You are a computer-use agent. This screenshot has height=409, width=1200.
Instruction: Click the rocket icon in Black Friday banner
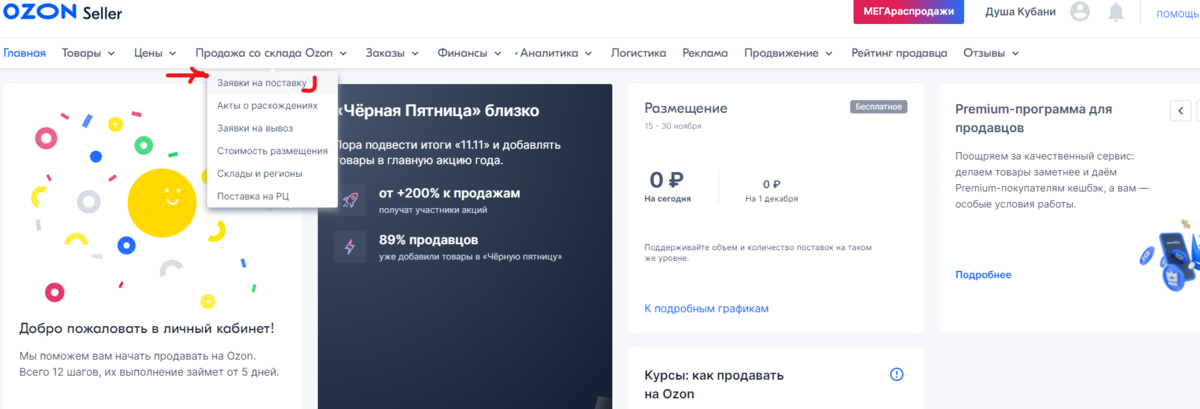pos(350,199)
